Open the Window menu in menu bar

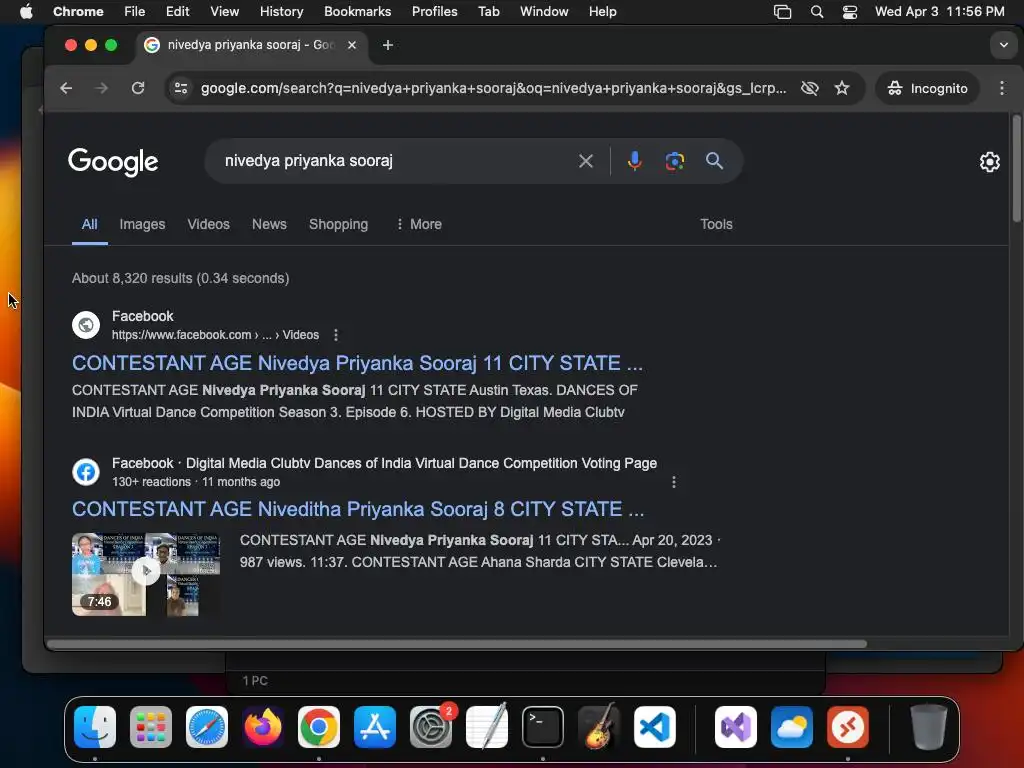[x=544, y=12]
